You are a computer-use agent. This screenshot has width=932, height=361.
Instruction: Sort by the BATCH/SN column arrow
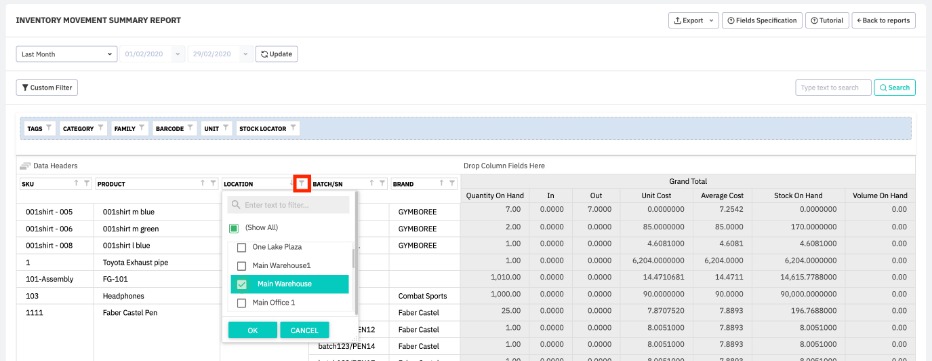point(372,183)
